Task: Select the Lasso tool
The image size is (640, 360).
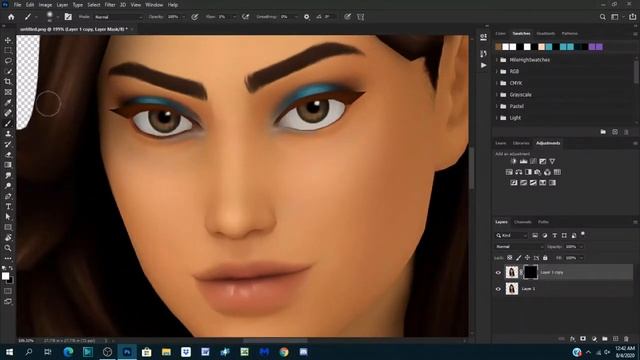Action: point(8,61)
